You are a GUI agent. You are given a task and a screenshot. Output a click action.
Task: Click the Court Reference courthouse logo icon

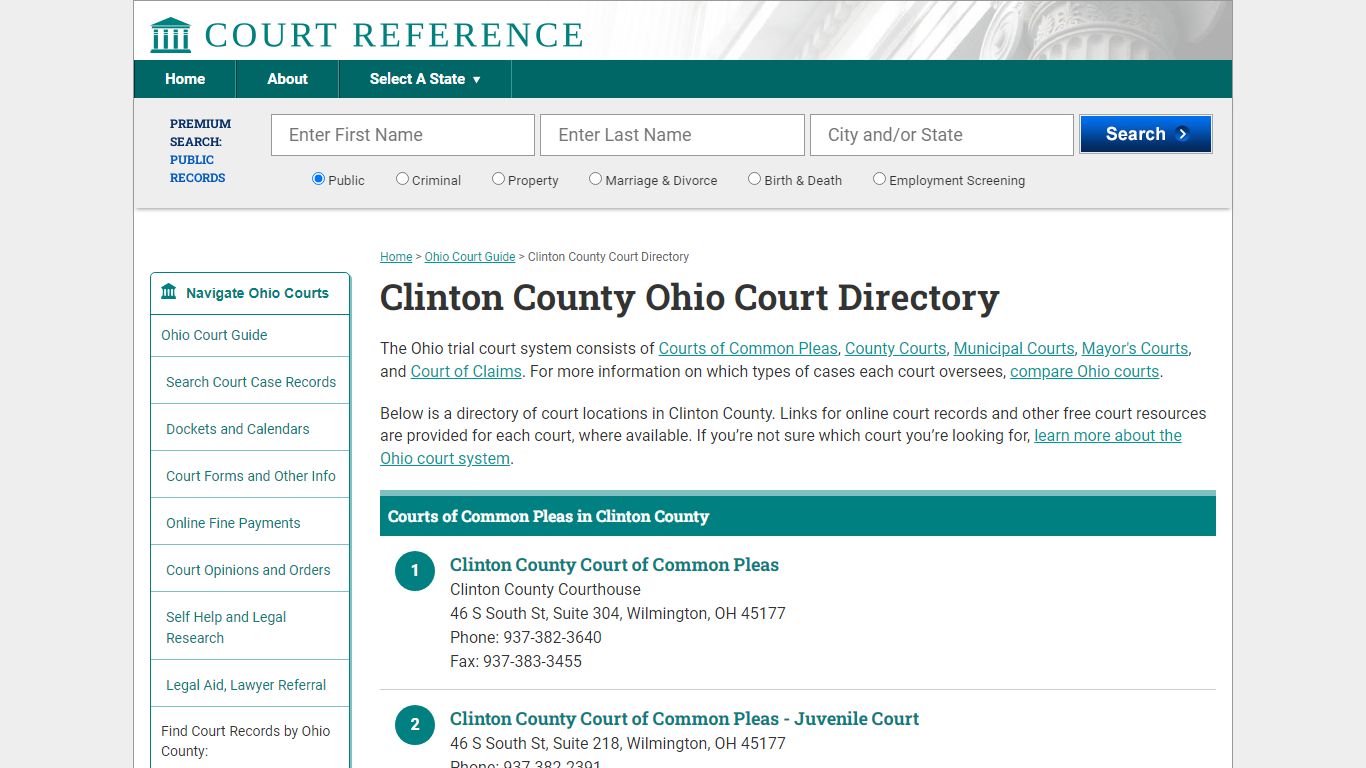click(170, 35)
